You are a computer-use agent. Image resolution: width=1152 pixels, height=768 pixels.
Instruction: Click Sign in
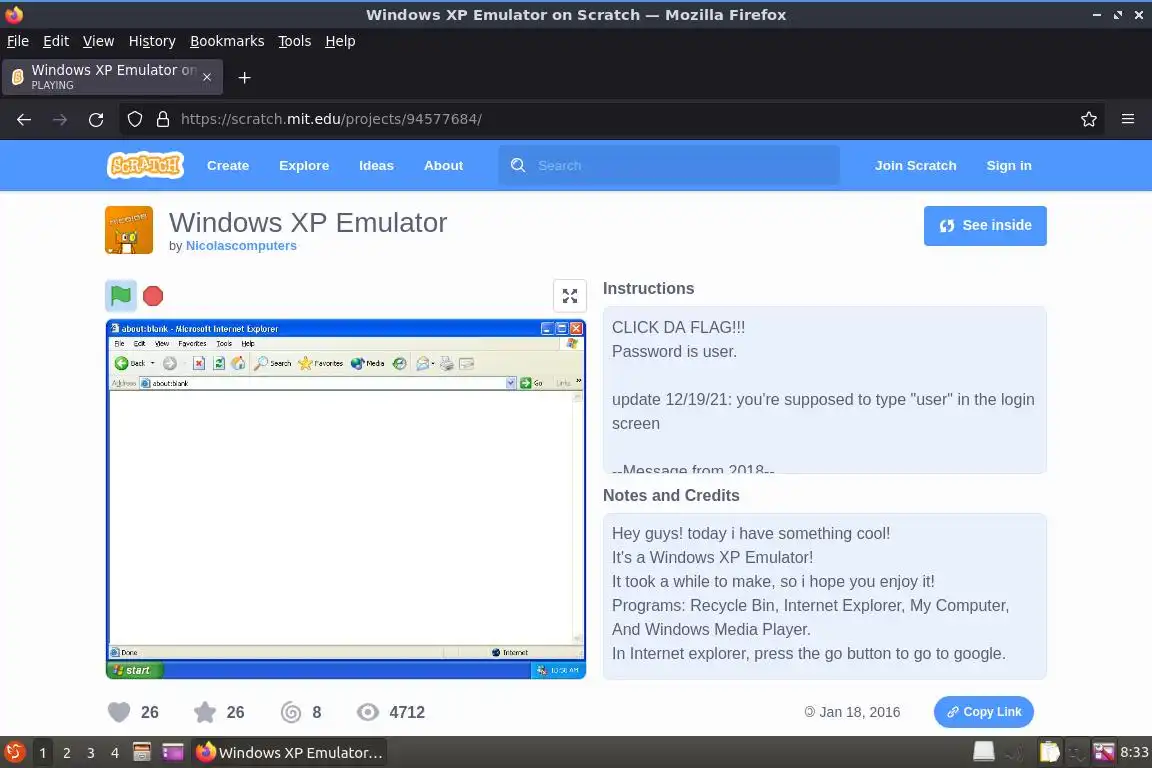point(1009,165)
